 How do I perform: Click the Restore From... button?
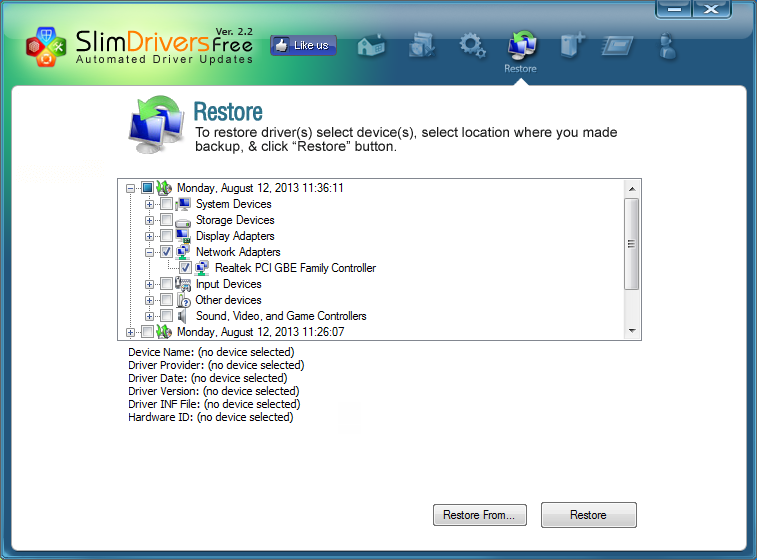tap(479, 515)
